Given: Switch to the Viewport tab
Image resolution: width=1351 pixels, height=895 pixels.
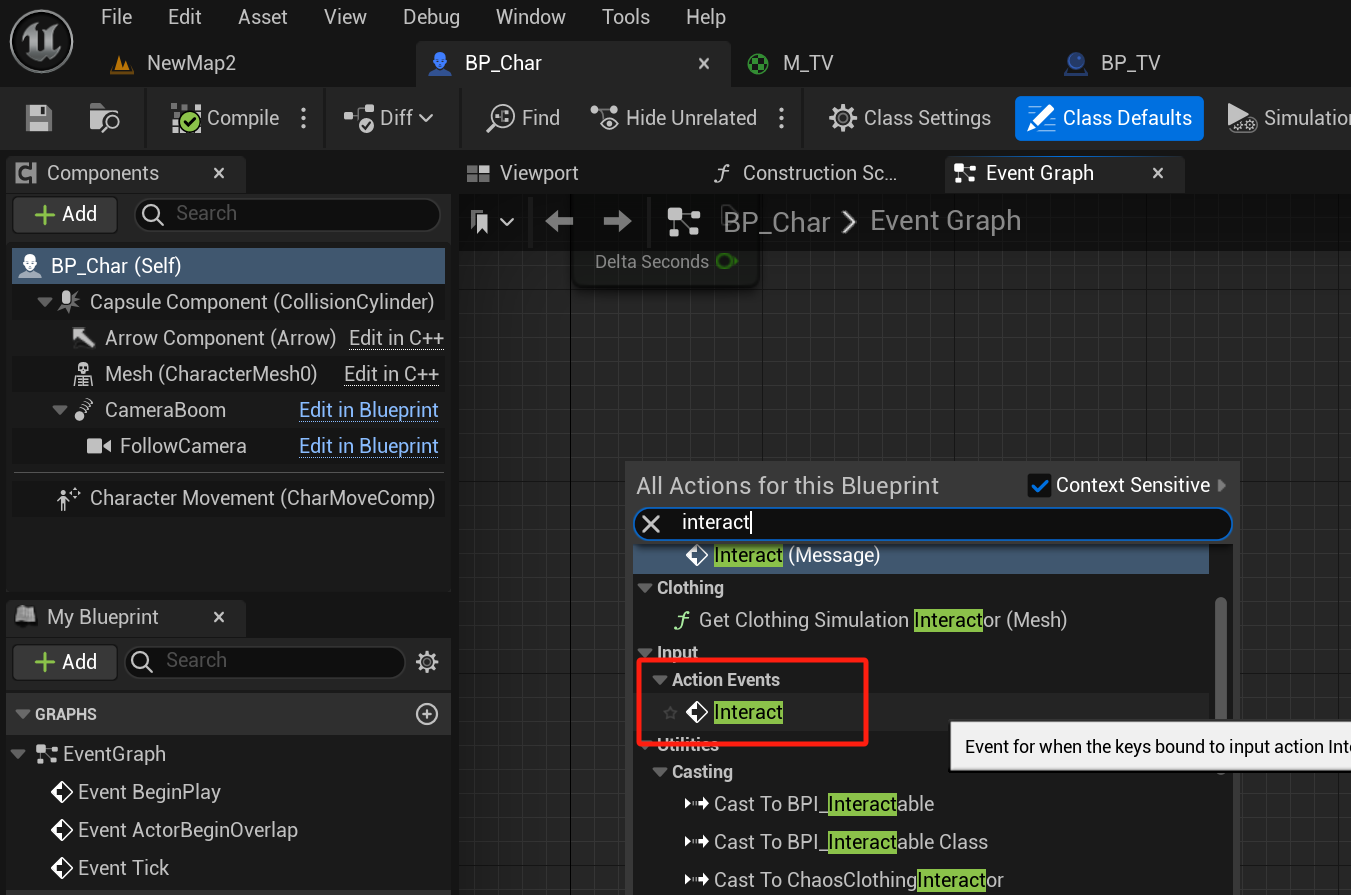Looking at the screenshot, I should coord(523,173).
